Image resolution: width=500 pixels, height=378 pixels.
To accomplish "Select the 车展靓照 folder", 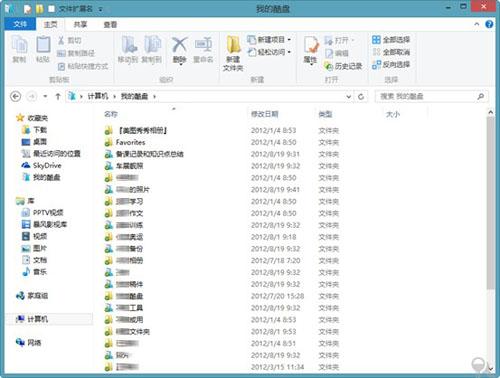I will [124, 166].
